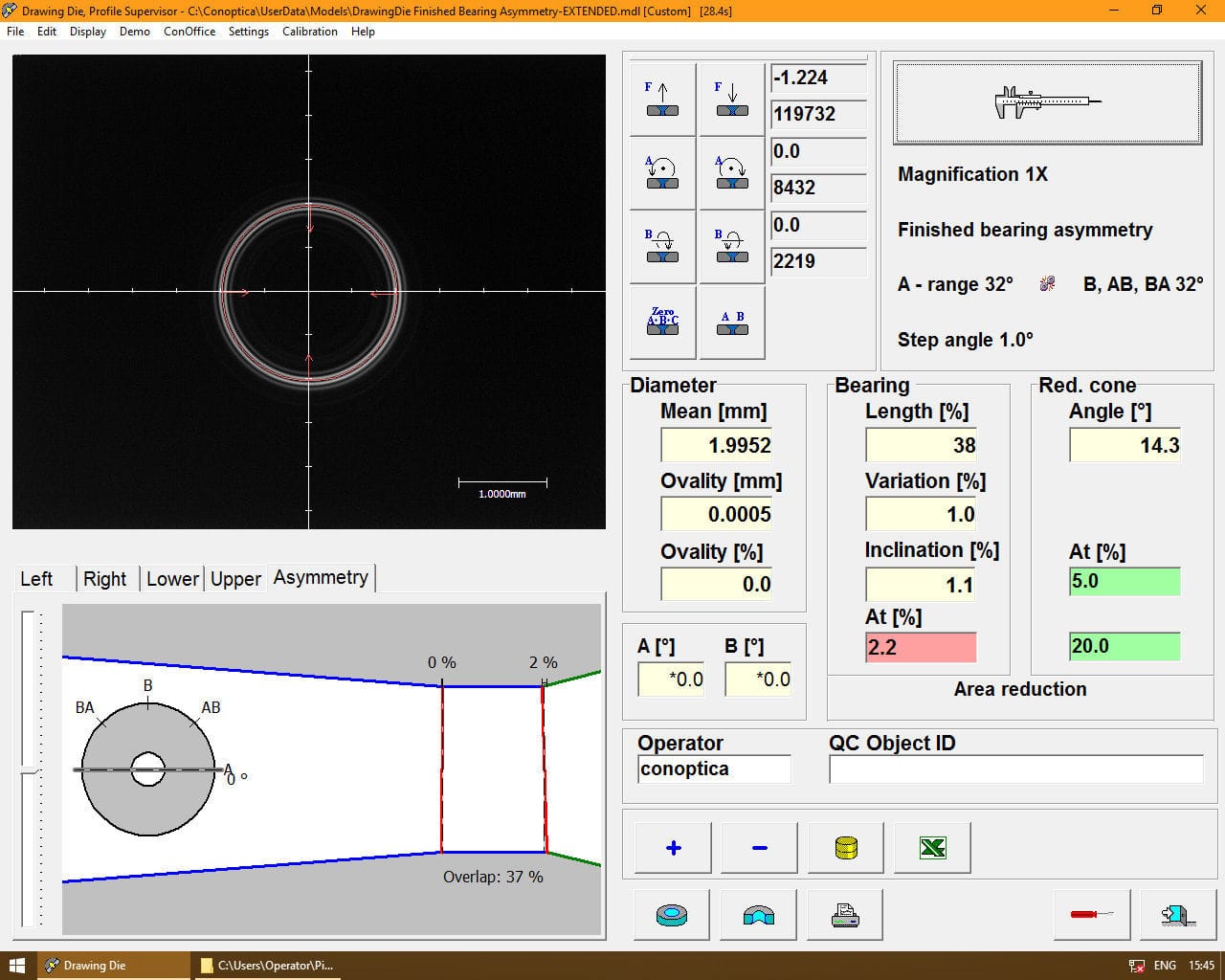The height and width of the screenshot is (980, 1225).
Task: Click the F down focus movement icon
Action: click(731, 97)
